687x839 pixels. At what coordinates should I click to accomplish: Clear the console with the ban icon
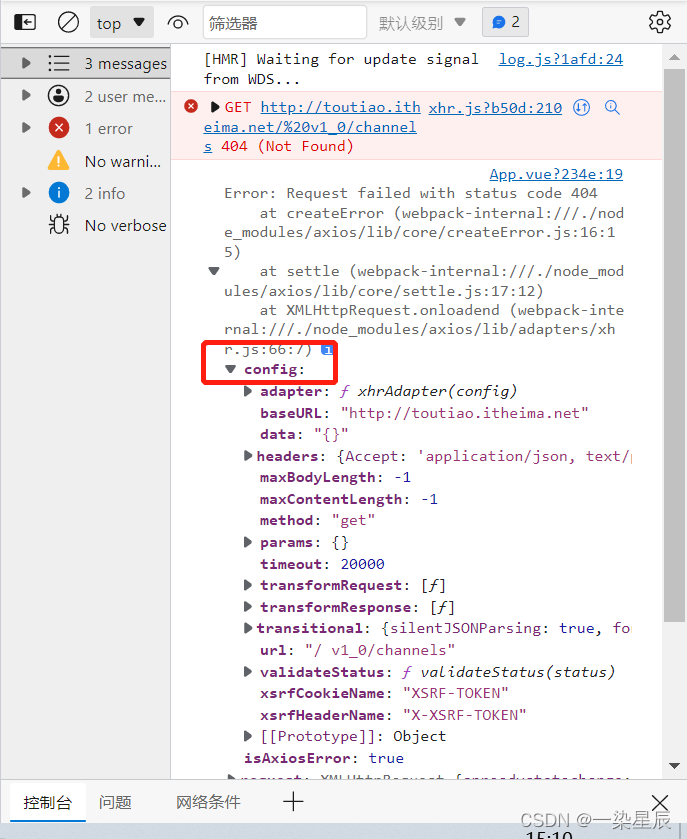coord(68,22)
